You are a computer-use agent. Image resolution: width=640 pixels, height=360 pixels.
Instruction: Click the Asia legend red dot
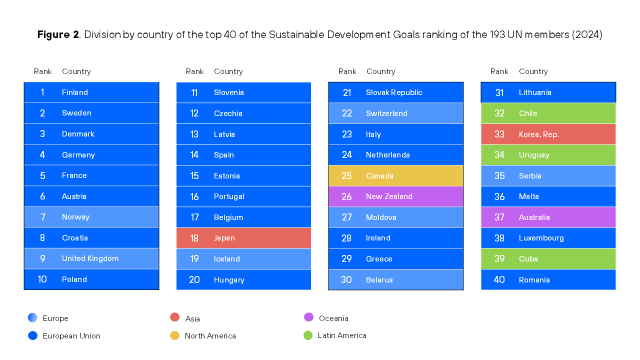[x=175, y=318]
